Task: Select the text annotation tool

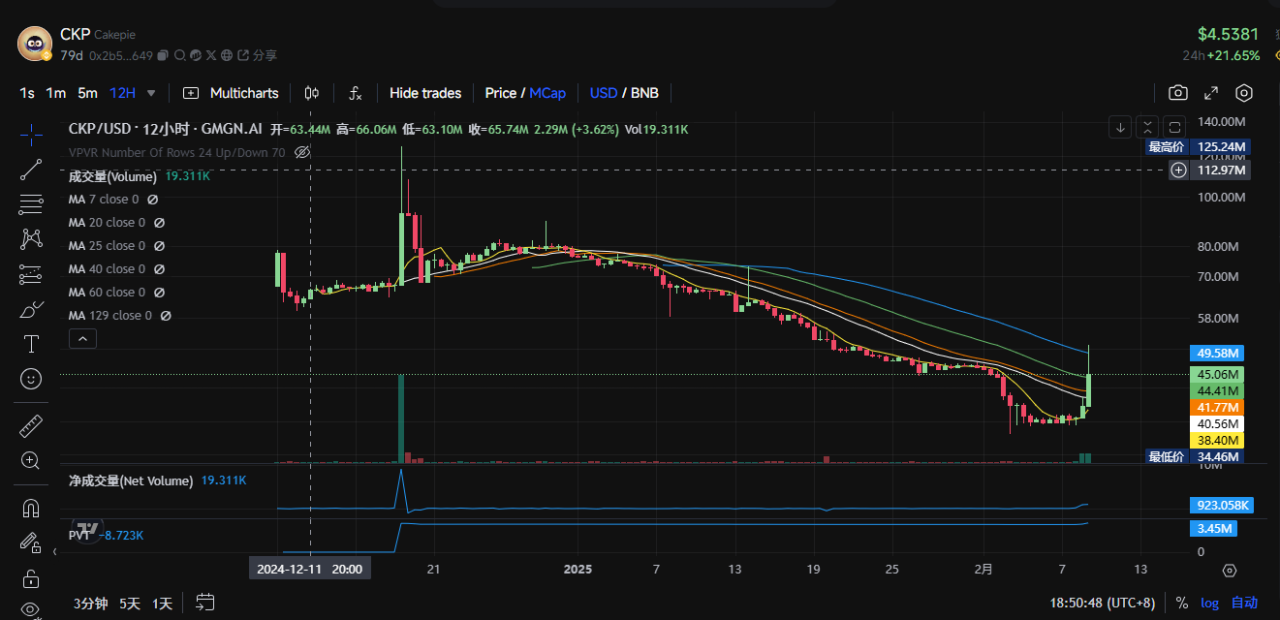Action: click(x=31, y=344)
